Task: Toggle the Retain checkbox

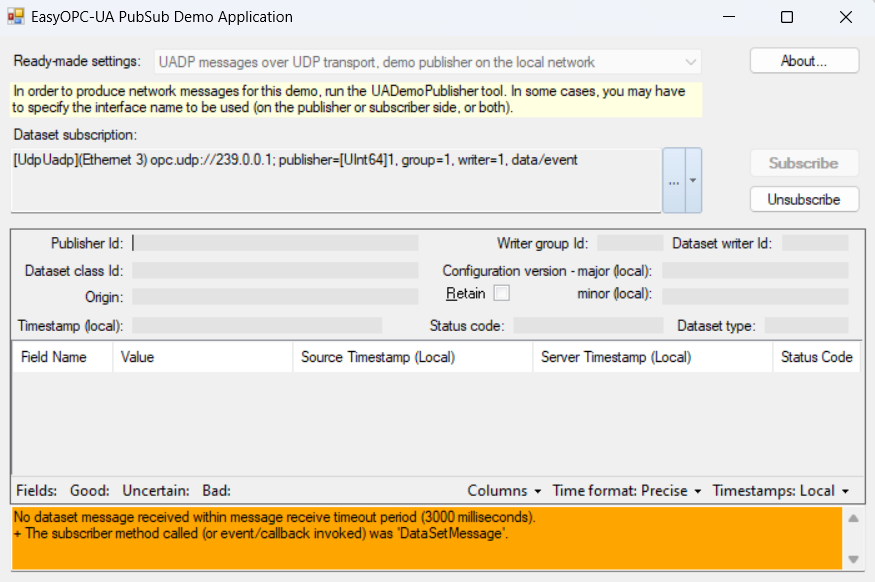Action: coord(502,293)
